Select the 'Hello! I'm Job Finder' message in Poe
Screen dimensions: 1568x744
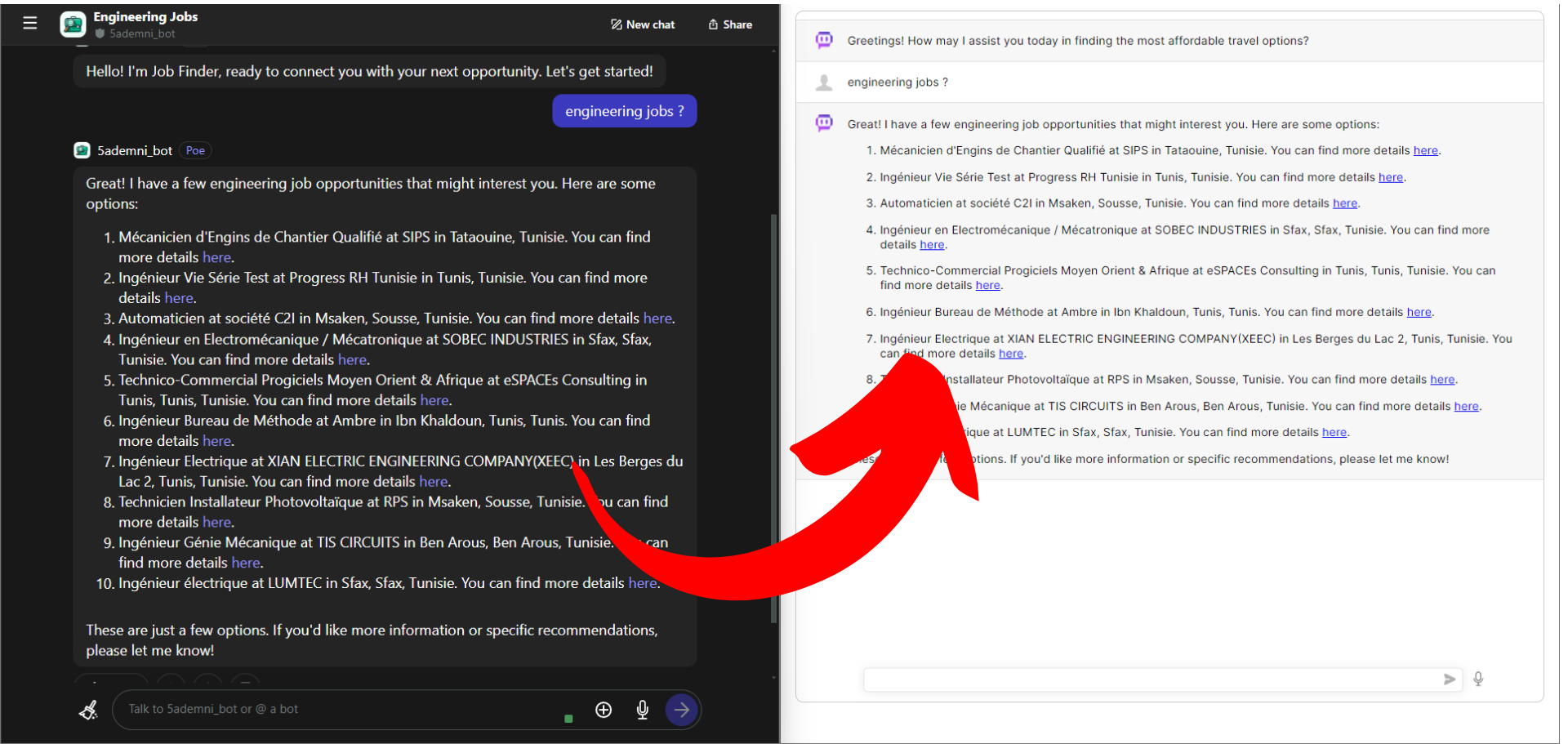369,71
